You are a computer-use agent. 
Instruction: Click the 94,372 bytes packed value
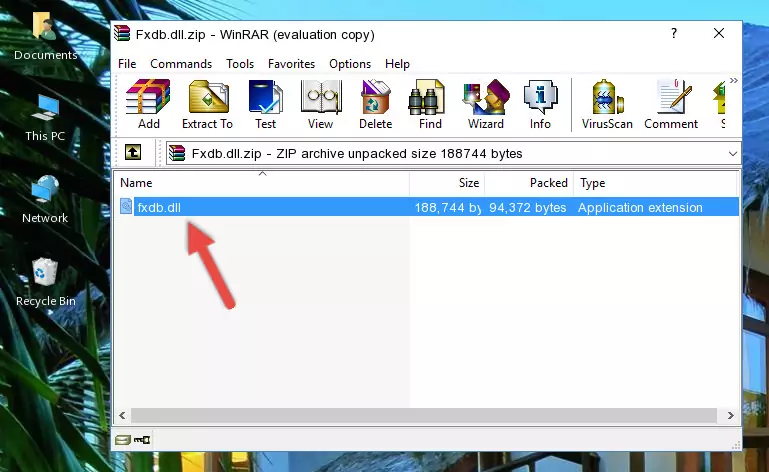pos(527,208)
